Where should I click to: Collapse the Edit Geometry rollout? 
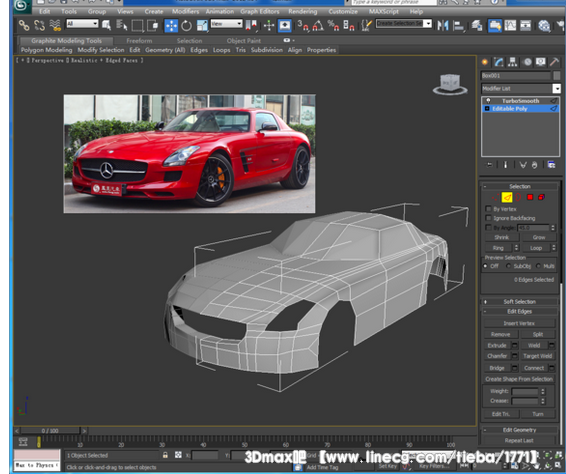click(x=519, y=430)
